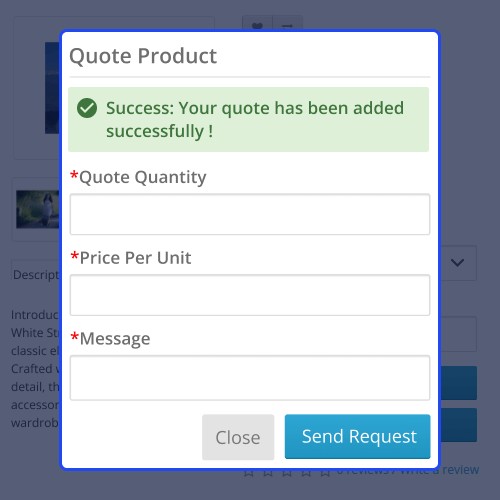This screenshot has height=500, width=500.
Task: Focus the Price Per Unit field
Action: 250,295
